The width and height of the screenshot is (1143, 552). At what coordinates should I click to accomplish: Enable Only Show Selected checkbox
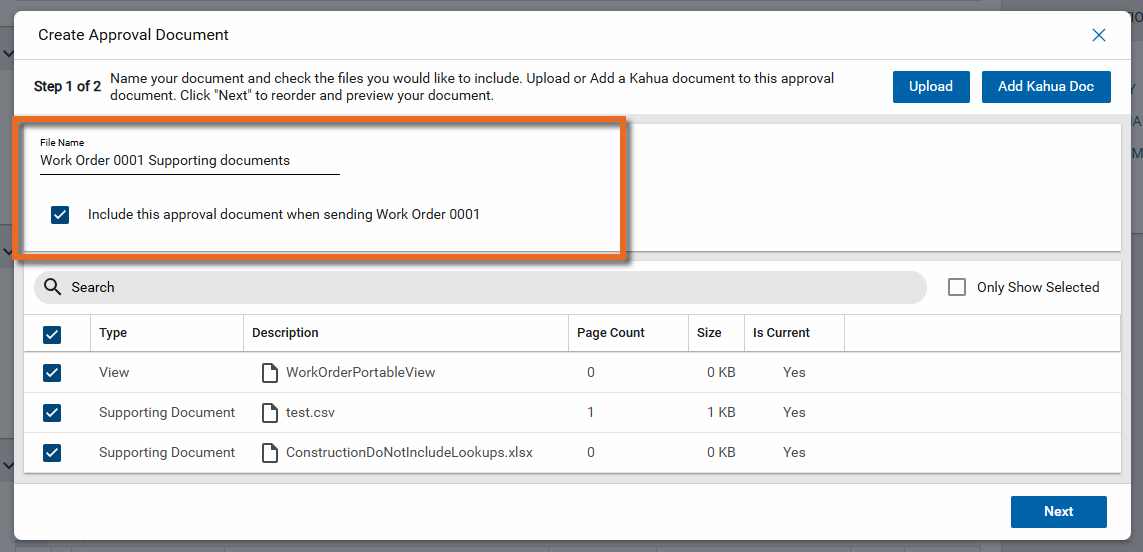coord(957,287)
